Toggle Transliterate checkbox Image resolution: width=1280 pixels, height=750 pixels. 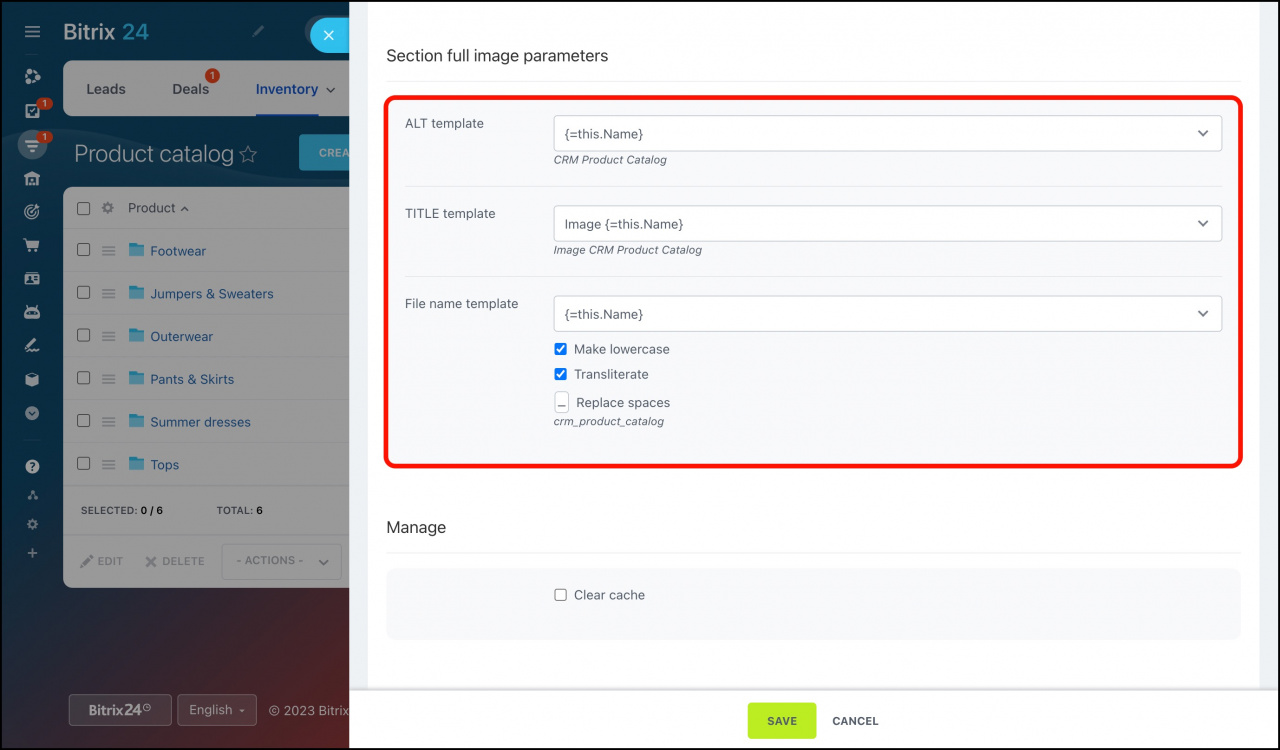click(560, 374)
